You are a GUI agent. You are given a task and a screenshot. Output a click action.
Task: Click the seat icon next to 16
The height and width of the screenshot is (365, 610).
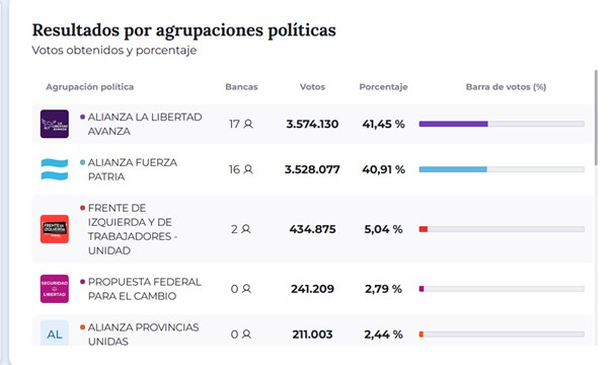(x=248, y=169)
